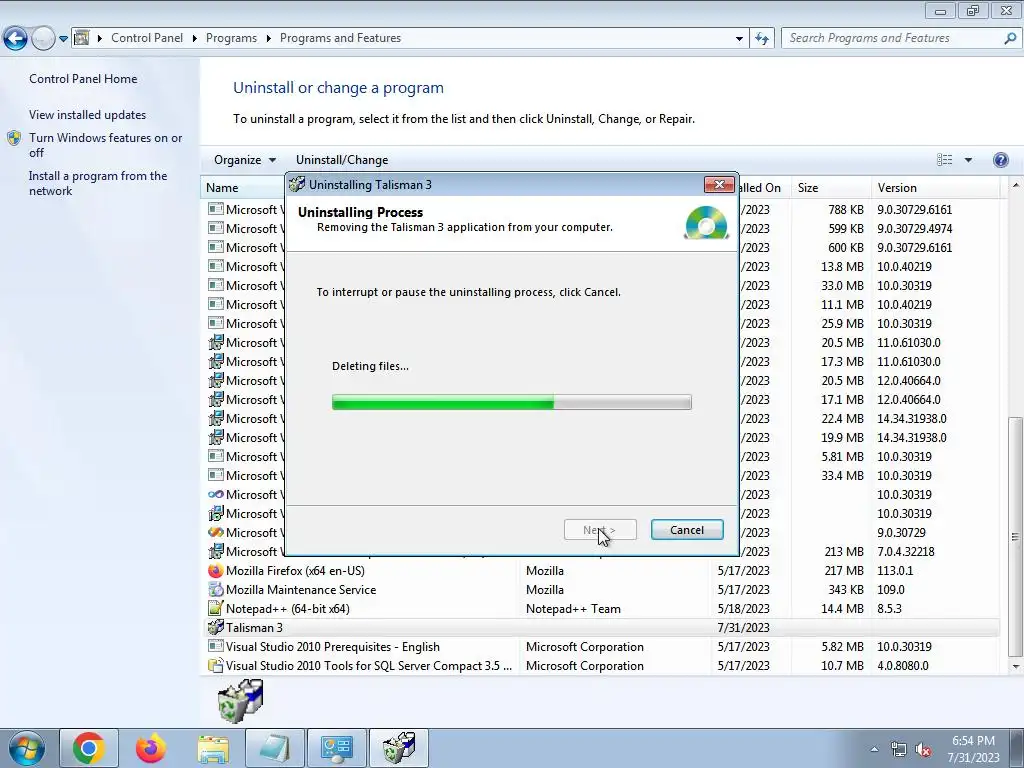This screenshot has width=1024, height=768.
Task: Select Notepad++ (64-bit x64) entry
Action: 600,609
